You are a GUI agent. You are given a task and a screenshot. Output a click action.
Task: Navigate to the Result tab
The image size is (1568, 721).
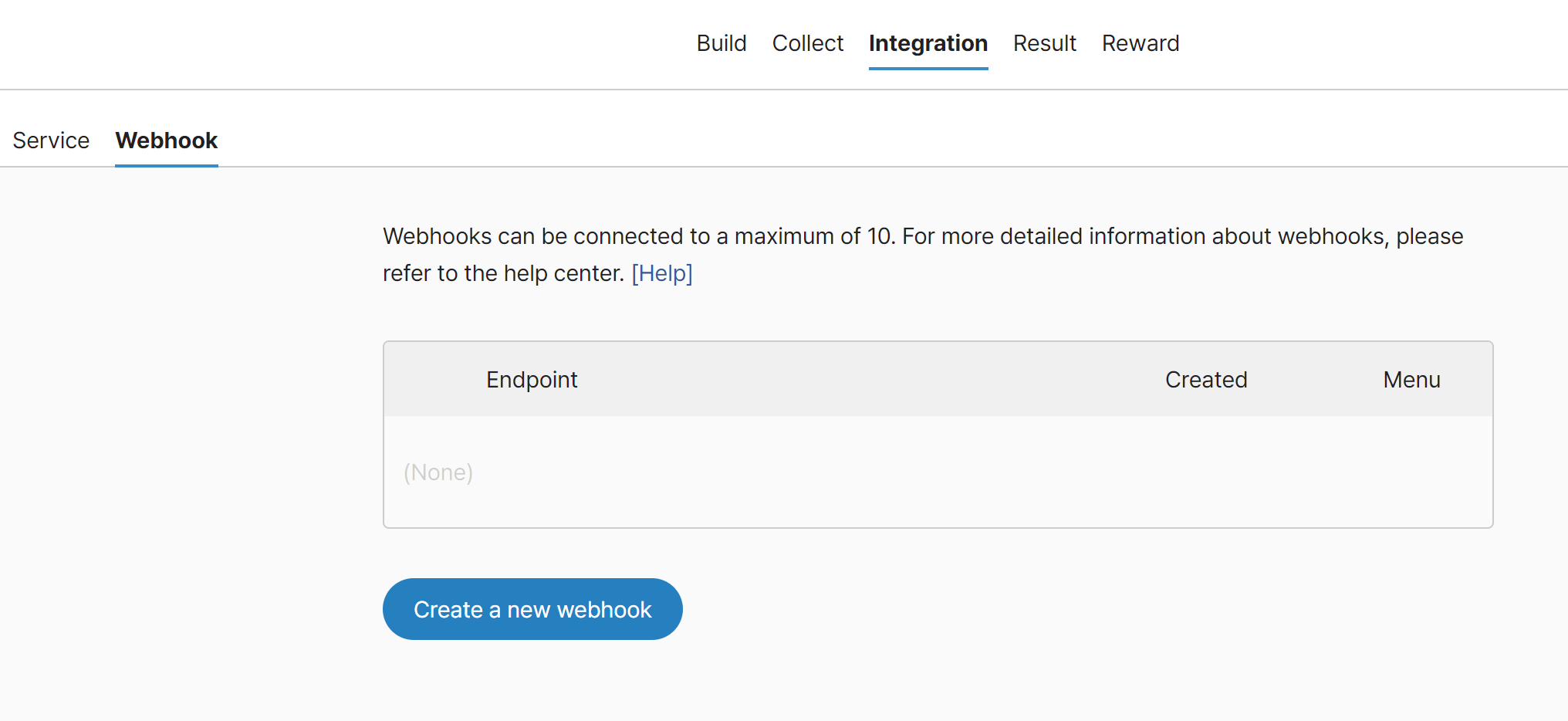point(1045,43)
